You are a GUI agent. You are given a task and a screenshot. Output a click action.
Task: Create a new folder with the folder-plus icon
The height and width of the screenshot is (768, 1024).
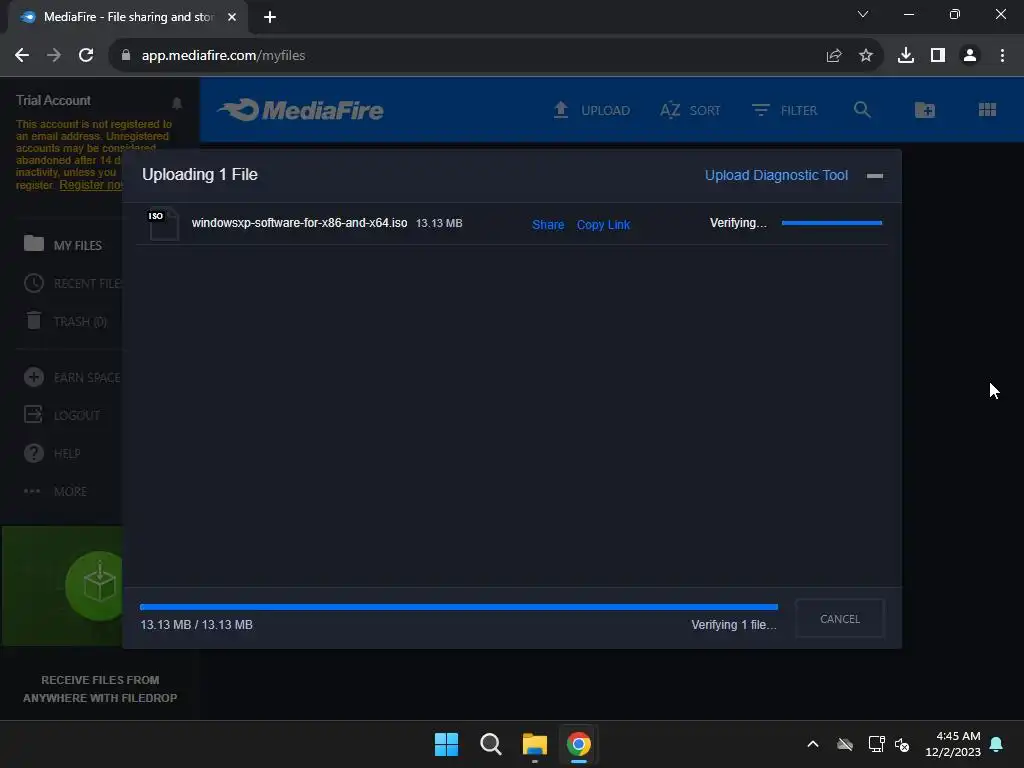(925, 110)
